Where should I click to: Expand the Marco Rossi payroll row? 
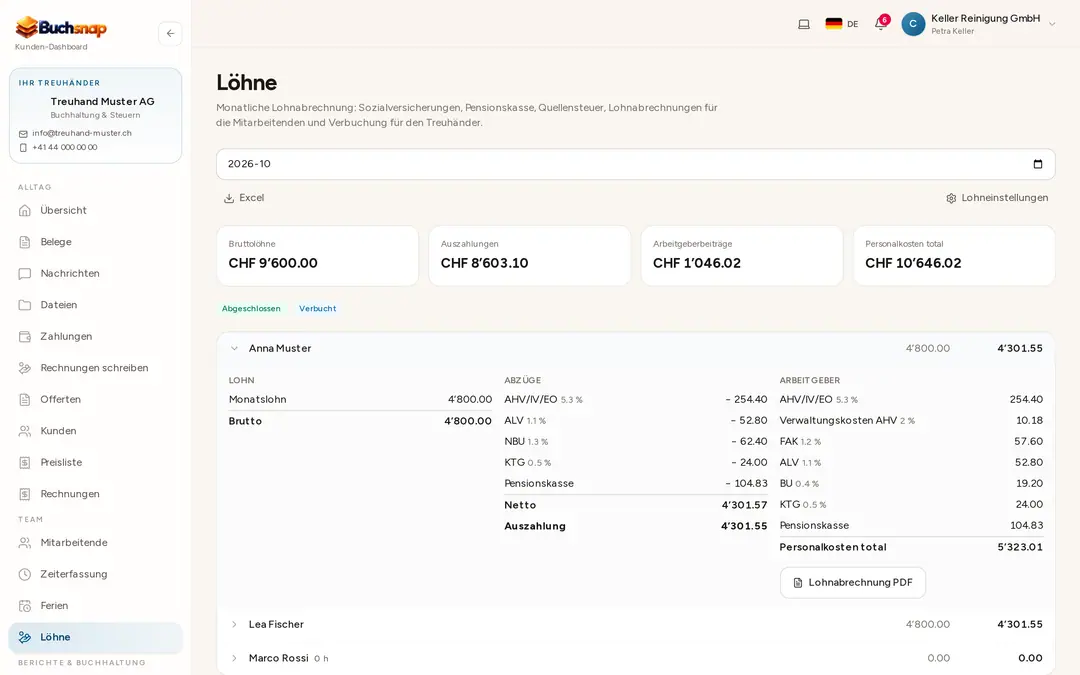point(234,658)
